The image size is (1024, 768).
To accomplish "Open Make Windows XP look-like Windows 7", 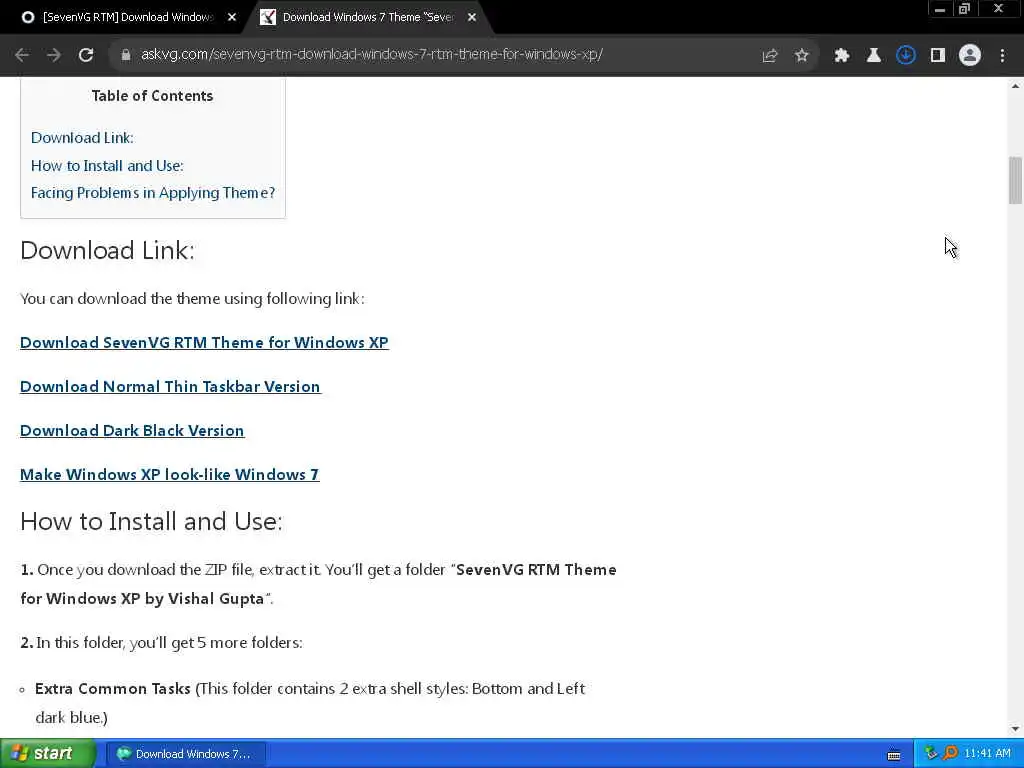I will click(x=170, y=475).
